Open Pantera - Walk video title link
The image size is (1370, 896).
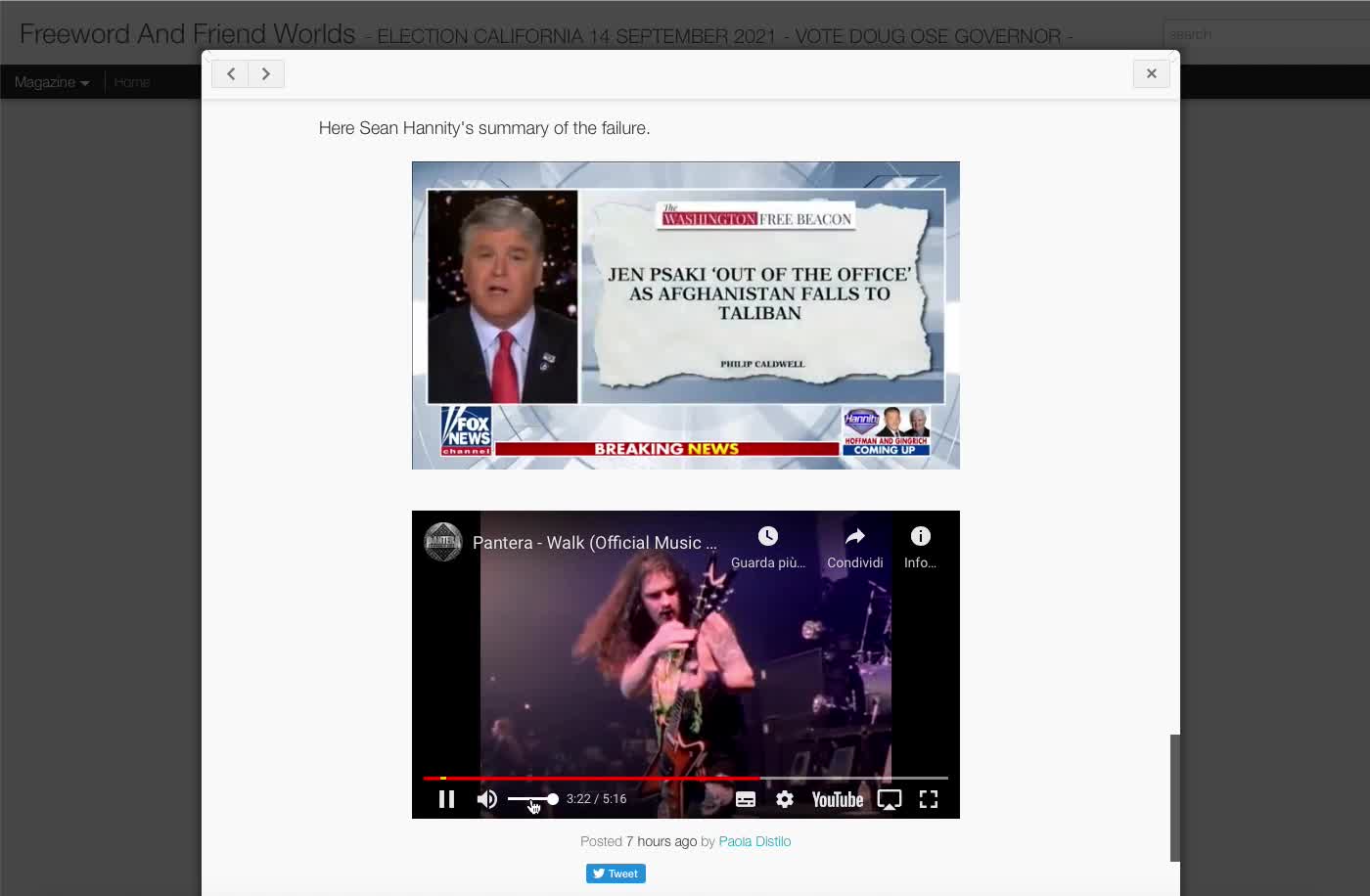(x=595, y=543)
